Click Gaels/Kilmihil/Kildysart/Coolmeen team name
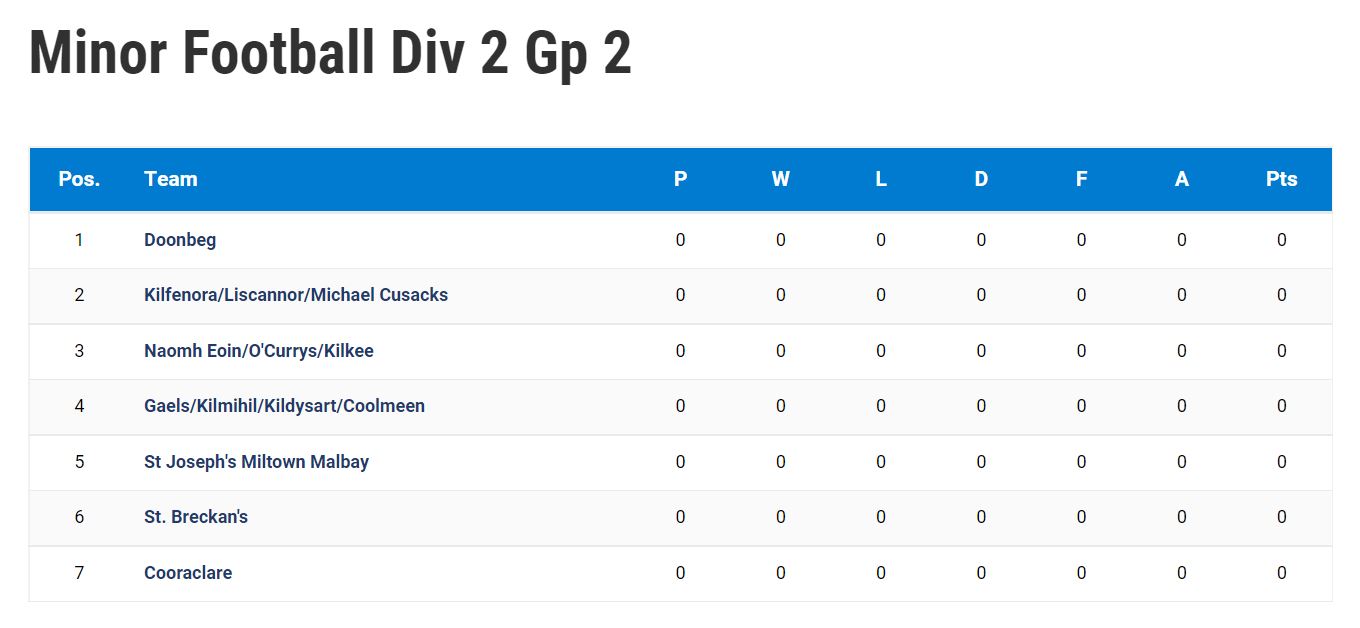The width and height of the screenshot is (1360, 628). point(284,406)
